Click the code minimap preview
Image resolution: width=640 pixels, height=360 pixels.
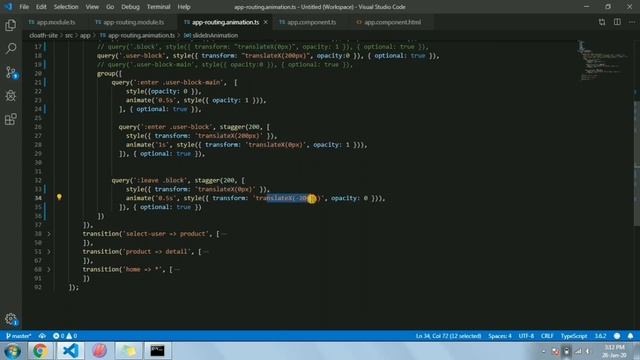(x=604, y=60)
